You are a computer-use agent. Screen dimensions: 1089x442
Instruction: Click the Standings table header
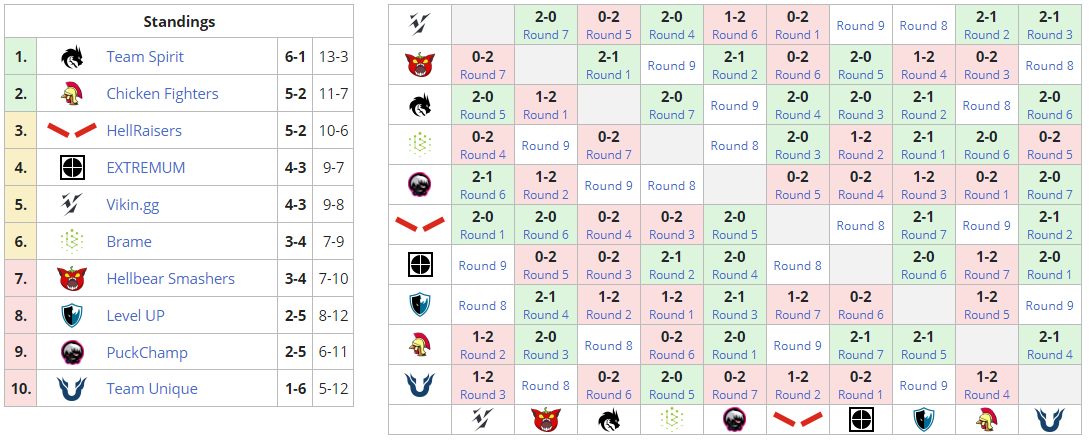179,21
